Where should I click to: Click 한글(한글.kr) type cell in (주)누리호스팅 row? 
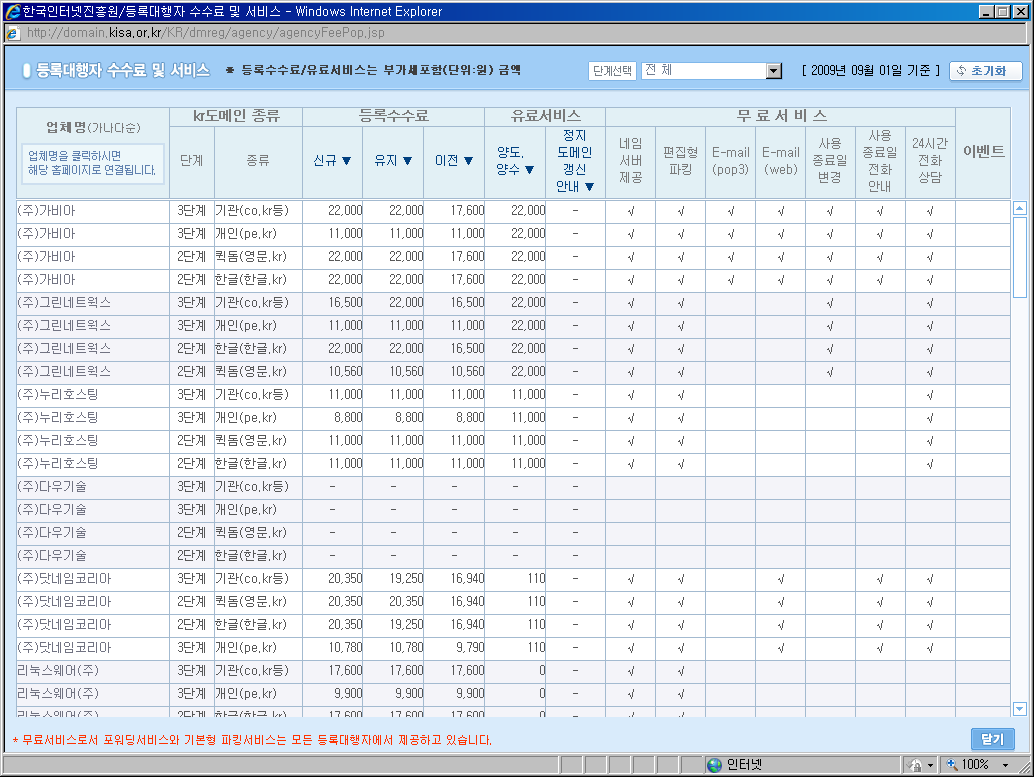click(251, 464)
